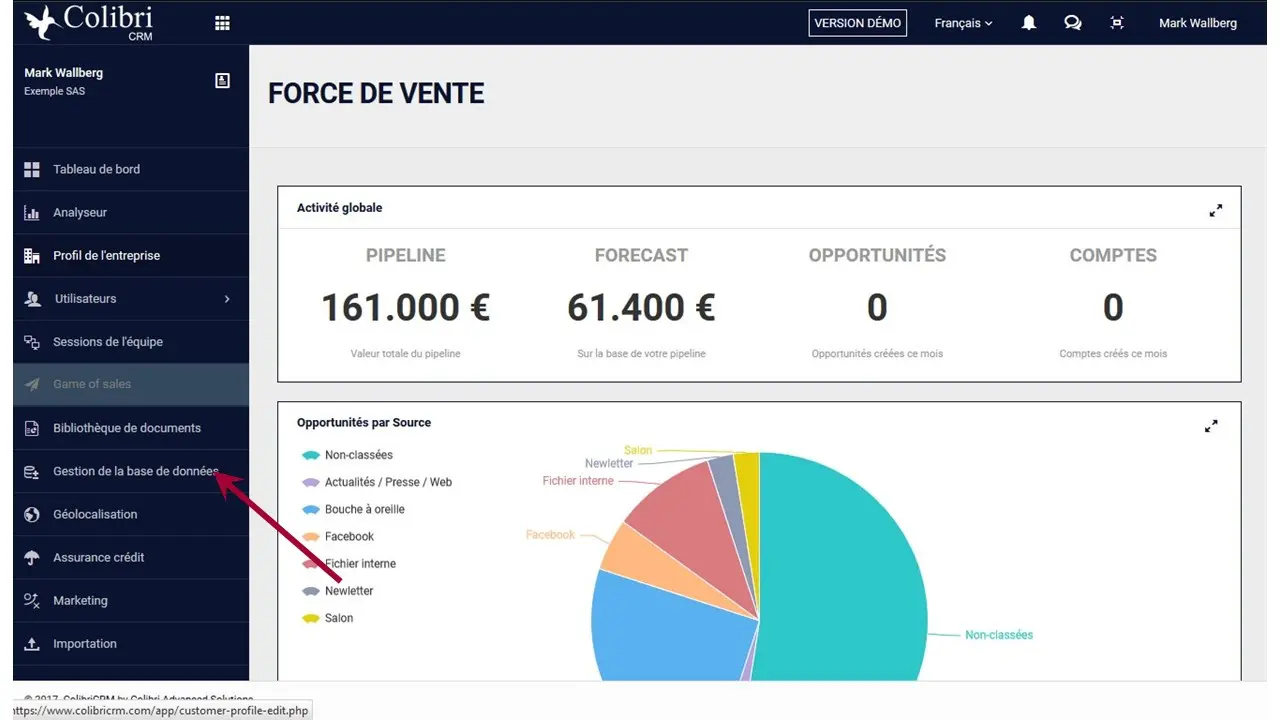Select the Game of sales menu item

coord(131,385)
